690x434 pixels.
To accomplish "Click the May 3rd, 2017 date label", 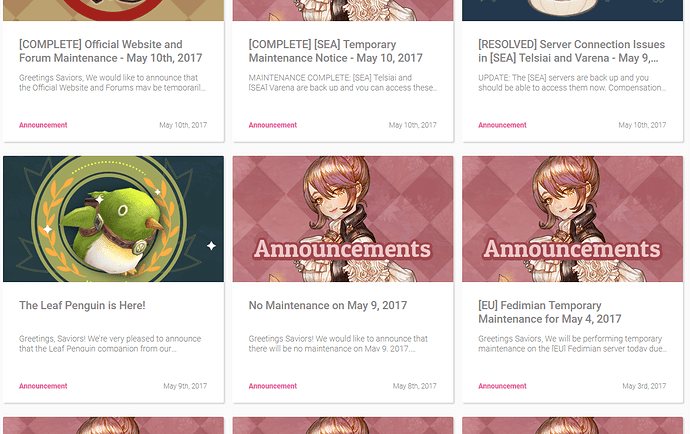I will 644,386.
